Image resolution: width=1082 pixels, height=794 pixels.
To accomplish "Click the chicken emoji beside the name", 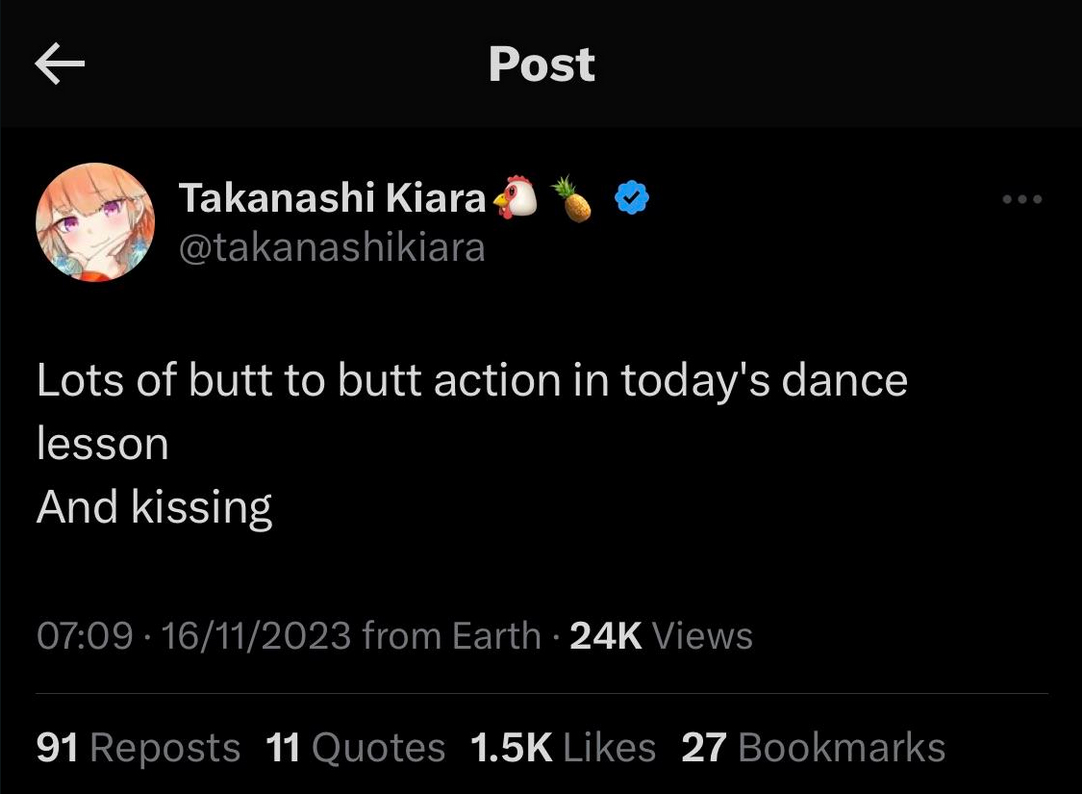I will [515, 197].
